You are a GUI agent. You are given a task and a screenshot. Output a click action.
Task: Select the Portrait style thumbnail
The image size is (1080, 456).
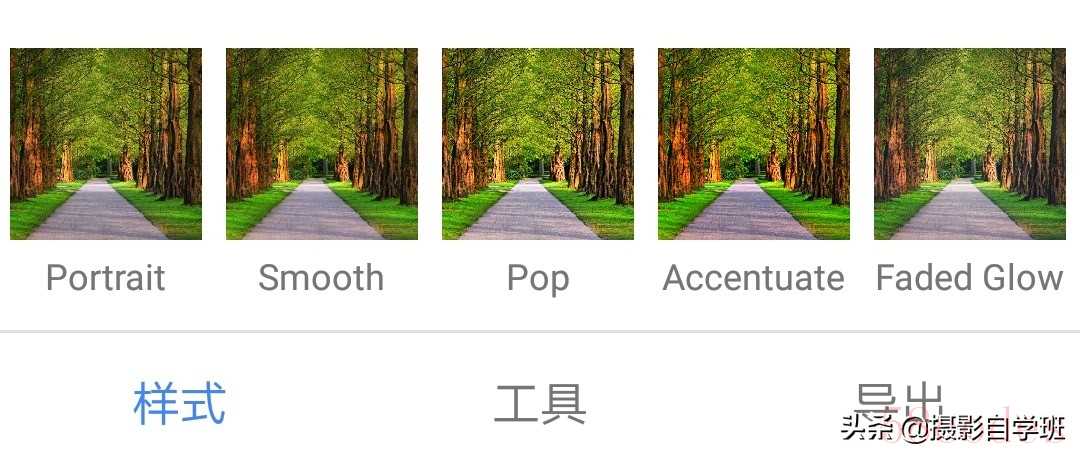click(x=105, y=143)
